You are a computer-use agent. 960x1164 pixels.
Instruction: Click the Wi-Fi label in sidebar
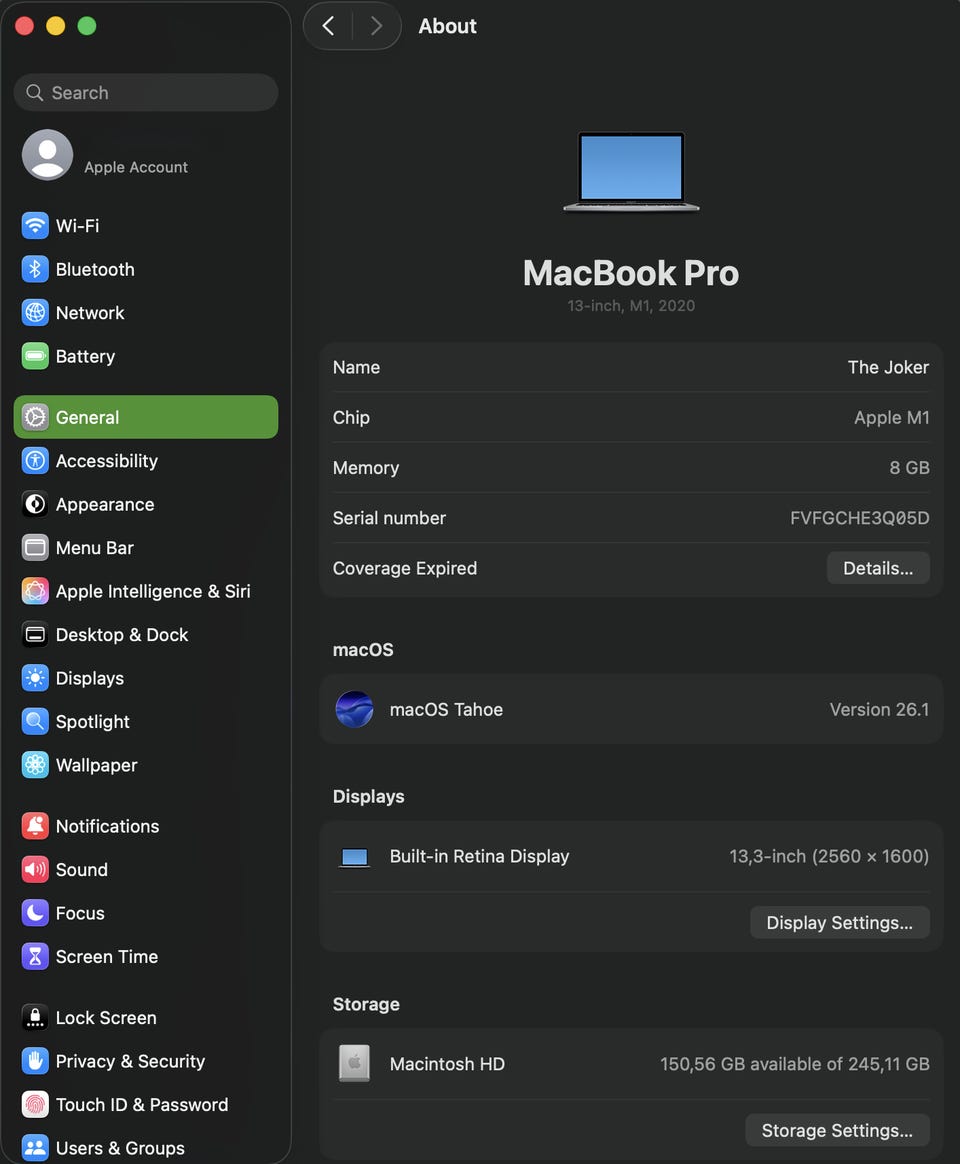point(77,226)
